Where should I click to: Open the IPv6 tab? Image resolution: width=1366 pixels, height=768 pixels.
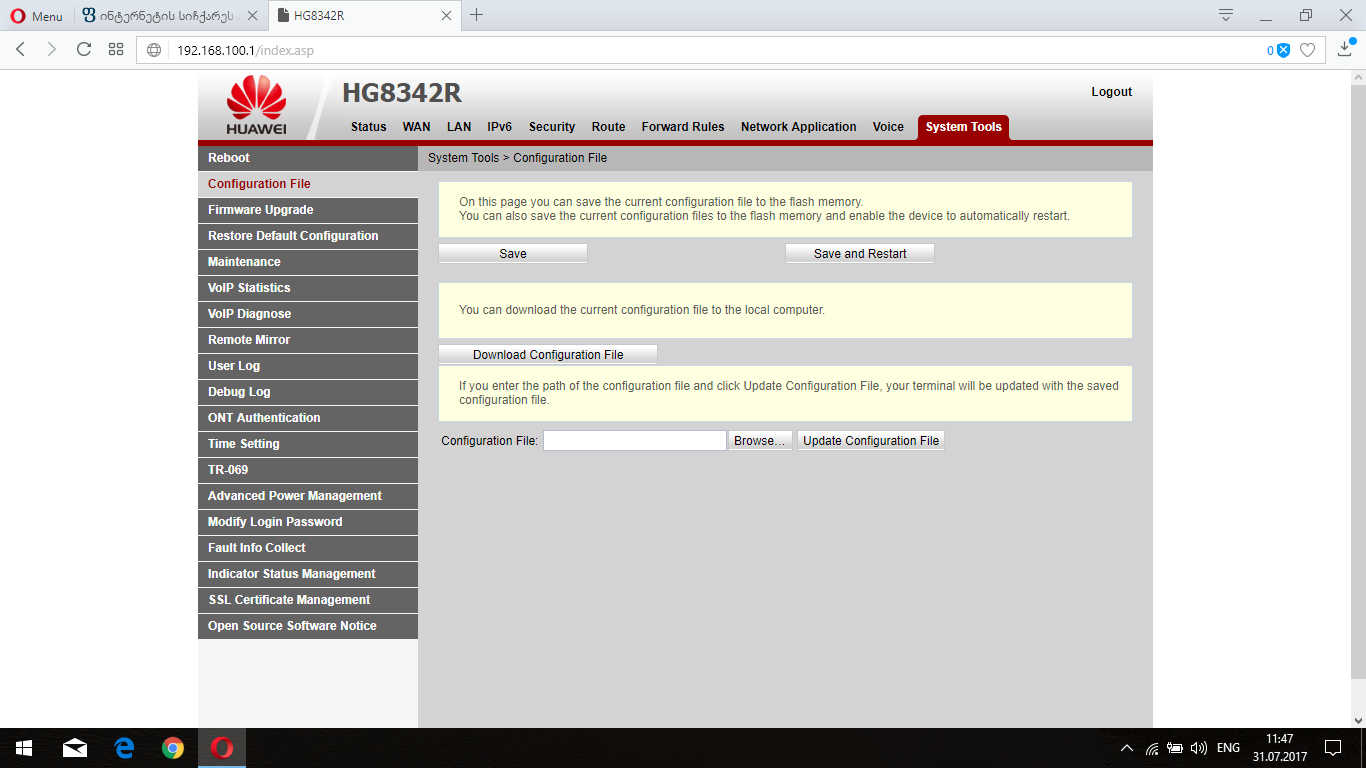click(500, 127)
